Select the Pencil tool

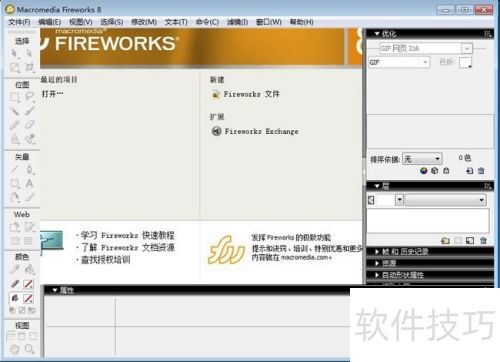tap(14, 125)
